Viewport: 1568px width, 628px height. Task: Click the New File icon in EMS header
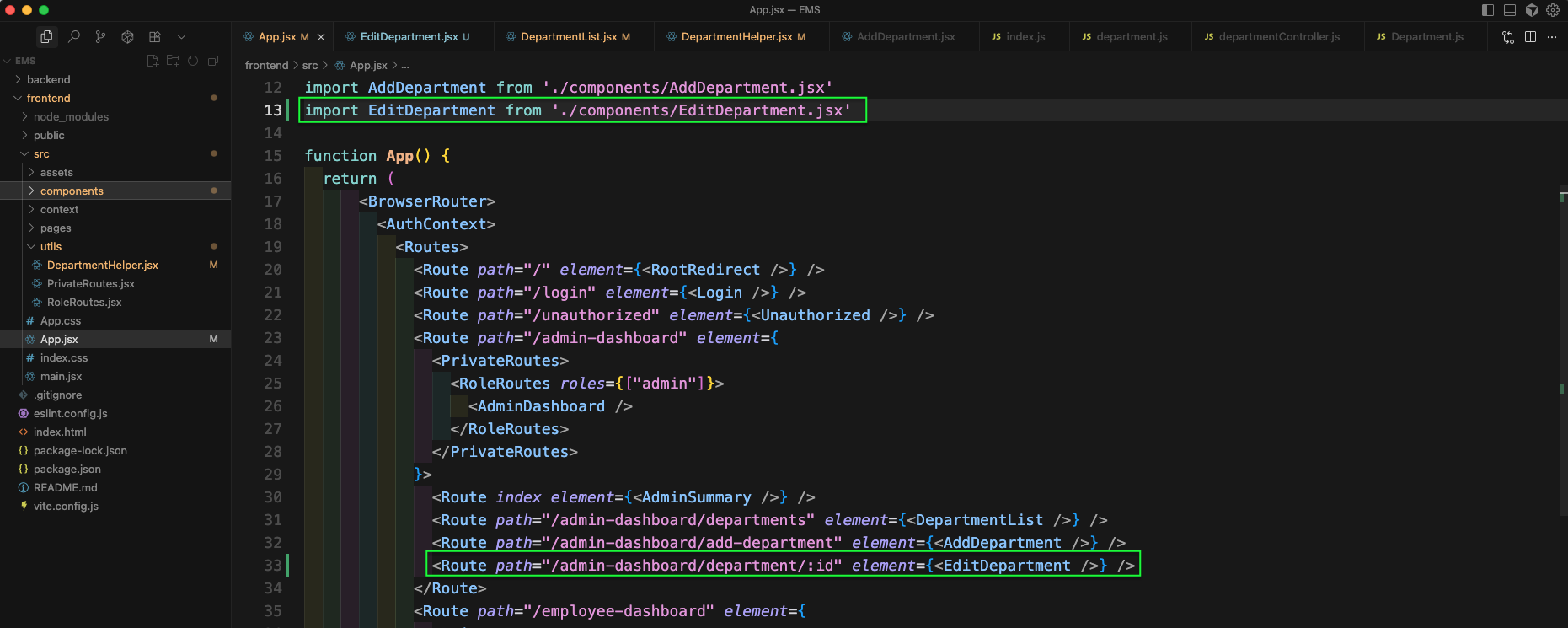[x=153, y=61]
